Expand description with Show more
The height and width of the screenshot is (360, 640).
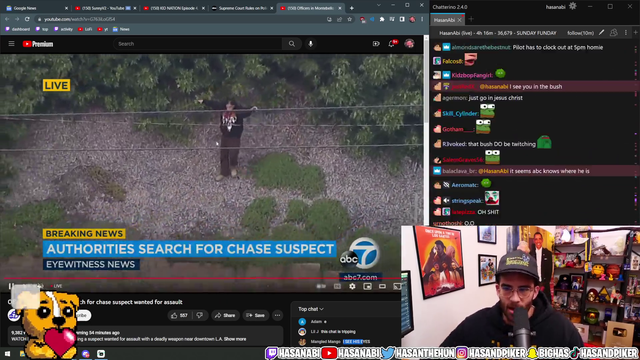click(x=235, y=339)
